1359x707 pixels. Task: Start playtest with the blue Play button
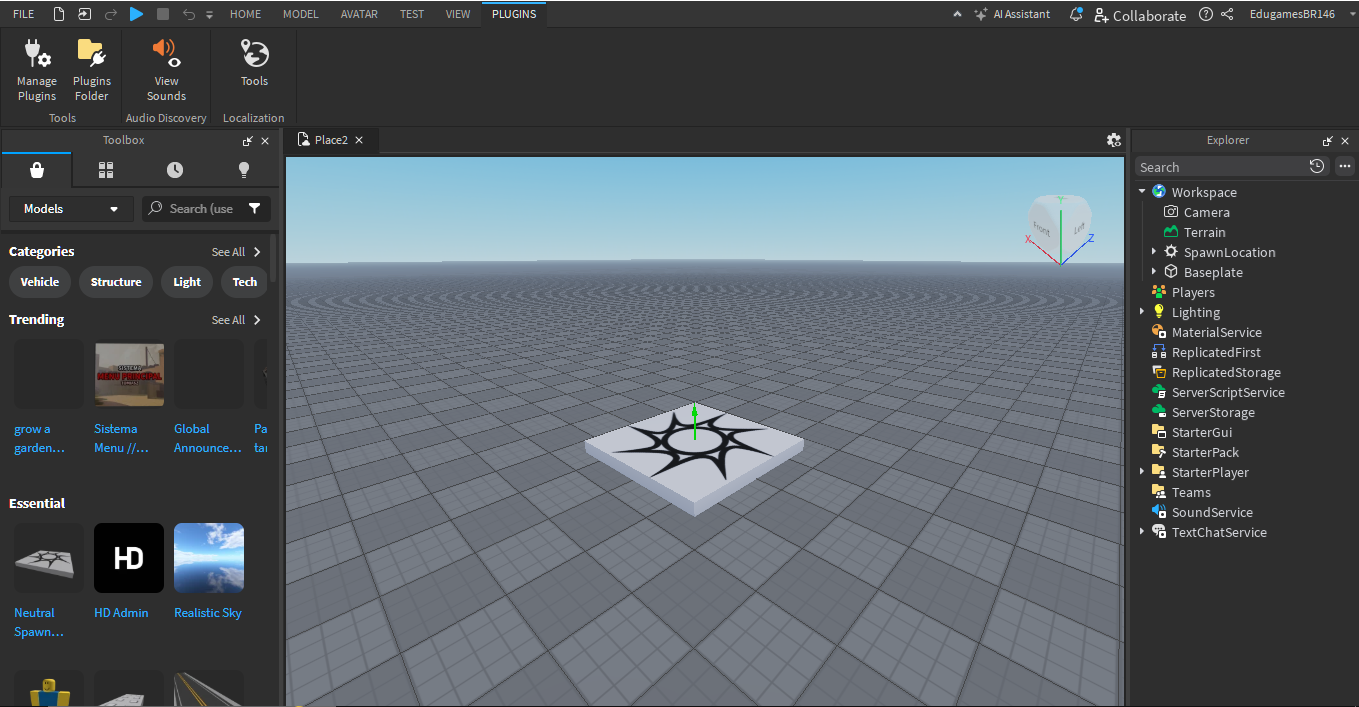tap(137, 14)
